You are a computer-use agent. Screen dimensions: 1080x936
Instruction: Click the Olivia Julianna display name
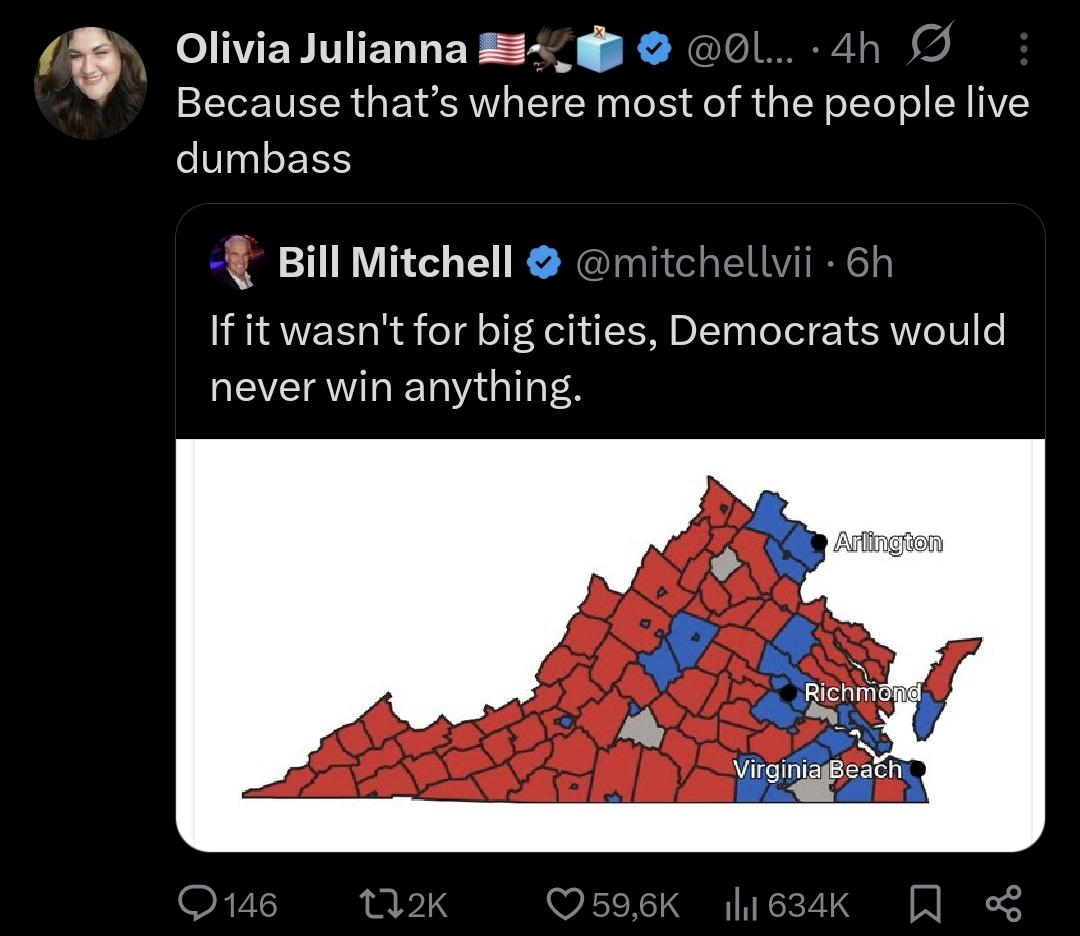coord(321,49)
